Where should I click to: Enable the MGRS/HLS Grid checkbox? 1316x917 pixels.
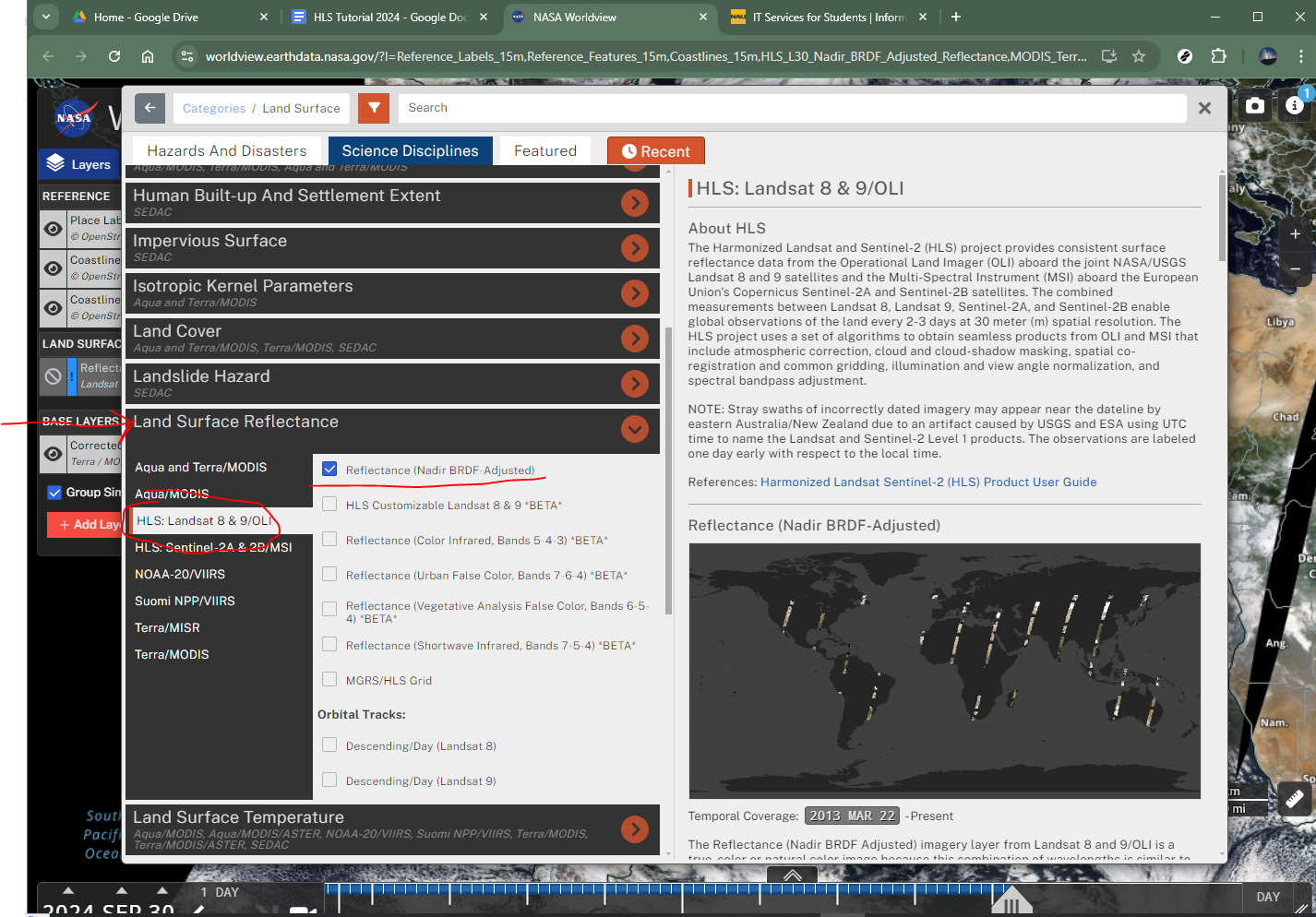pos(329,679)
